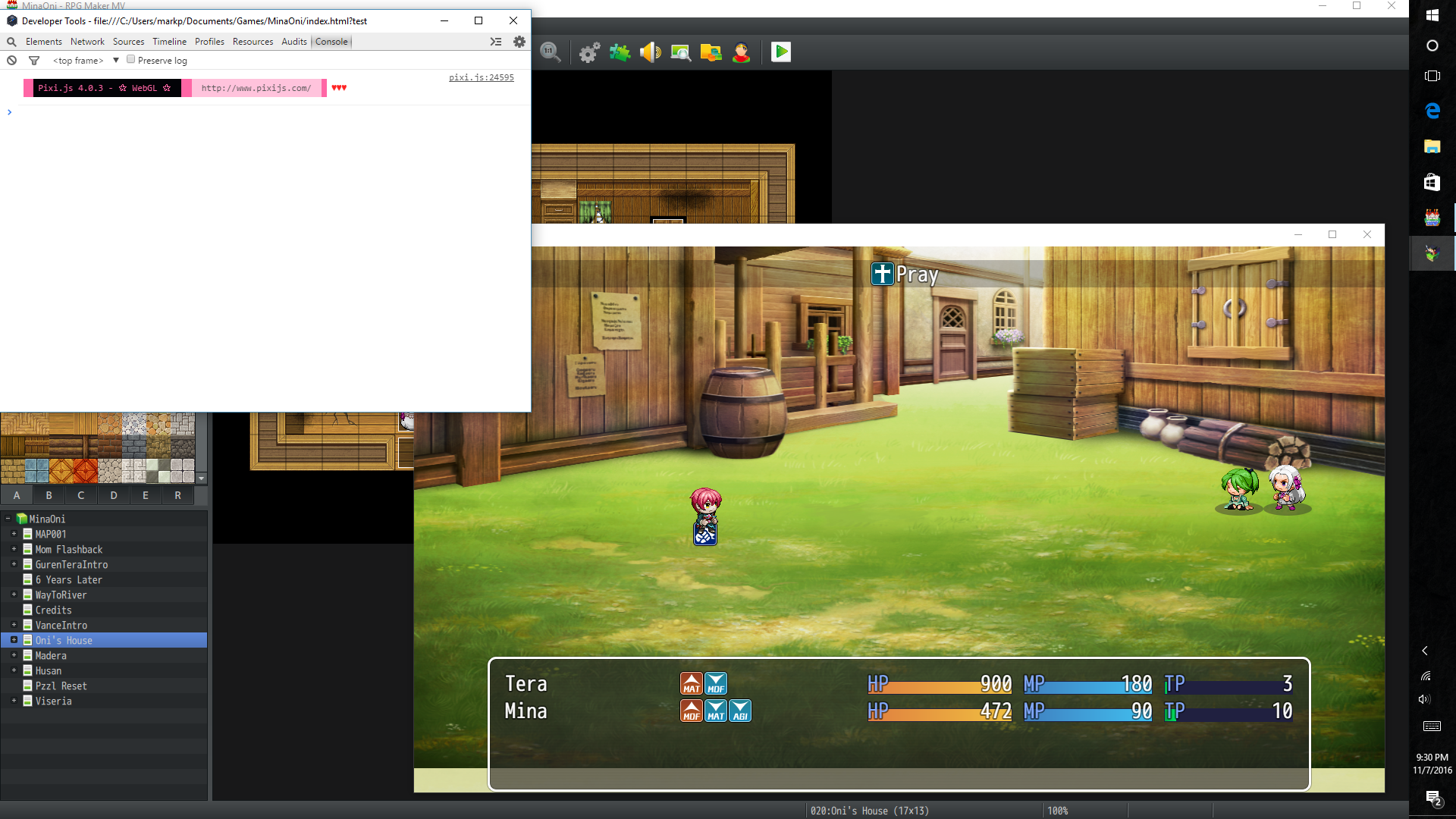Image resolution: width=1456 pixels, height=819 pixels.
Task: Open the Windows Store taskbar icon
Action: pyautogui.click(x=1432, y=182)
